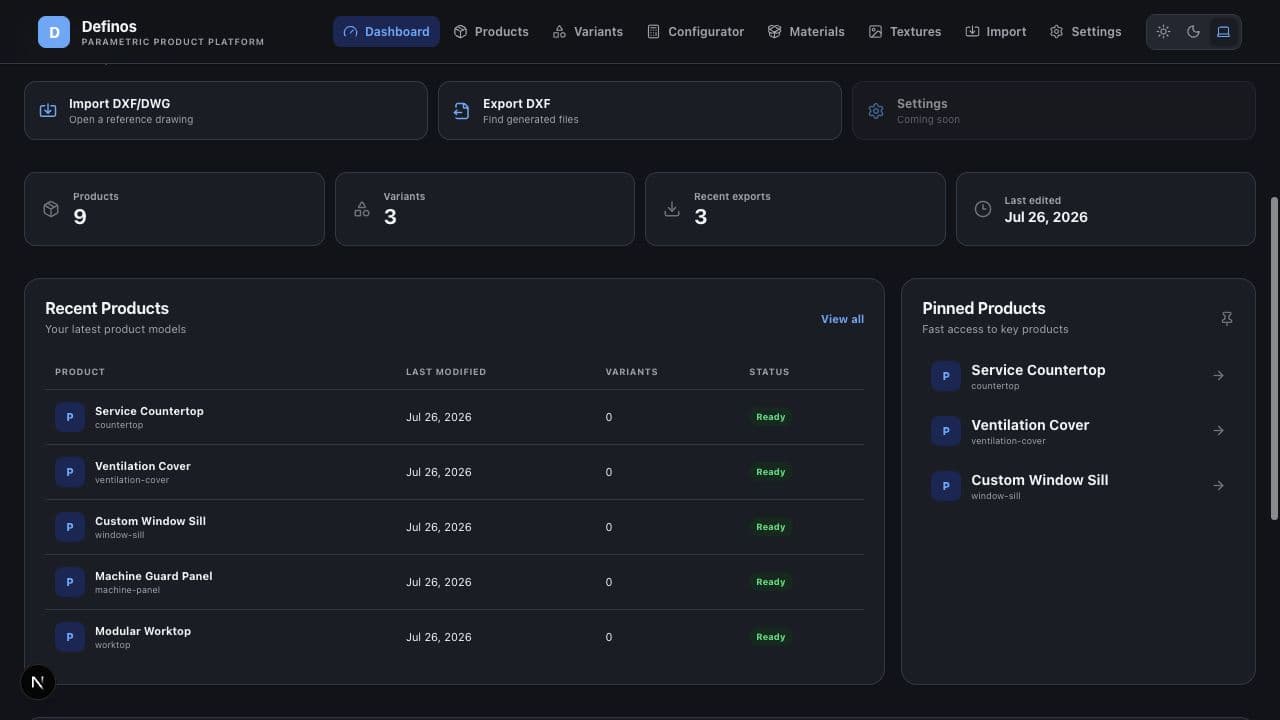Screen dimensions: 1280x720
Task: Click Modular Worktop last modified date
Action: (438, 637)
